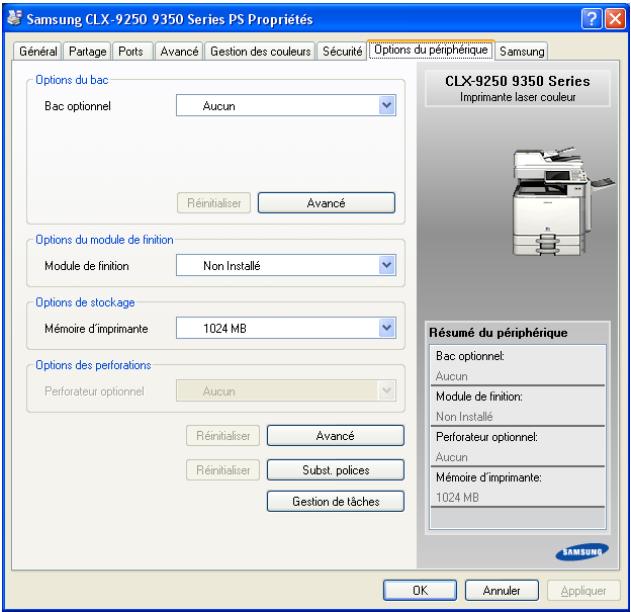Image resolution: width=631 pixels, height=612 pixels.
Task: Click Avancé button below Options des perforations
Action: [335, 436]
